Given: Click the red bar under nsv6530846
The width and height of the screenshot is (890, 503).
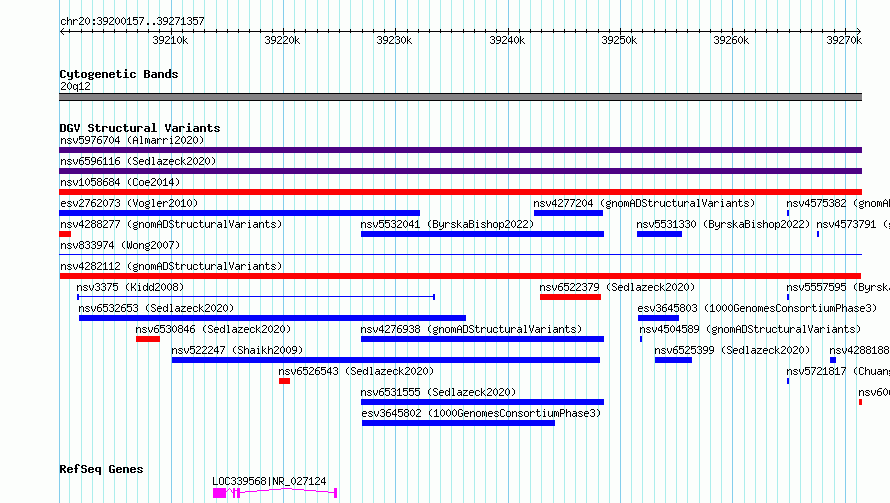Looking at the screenshot, I should pos(148,339).
